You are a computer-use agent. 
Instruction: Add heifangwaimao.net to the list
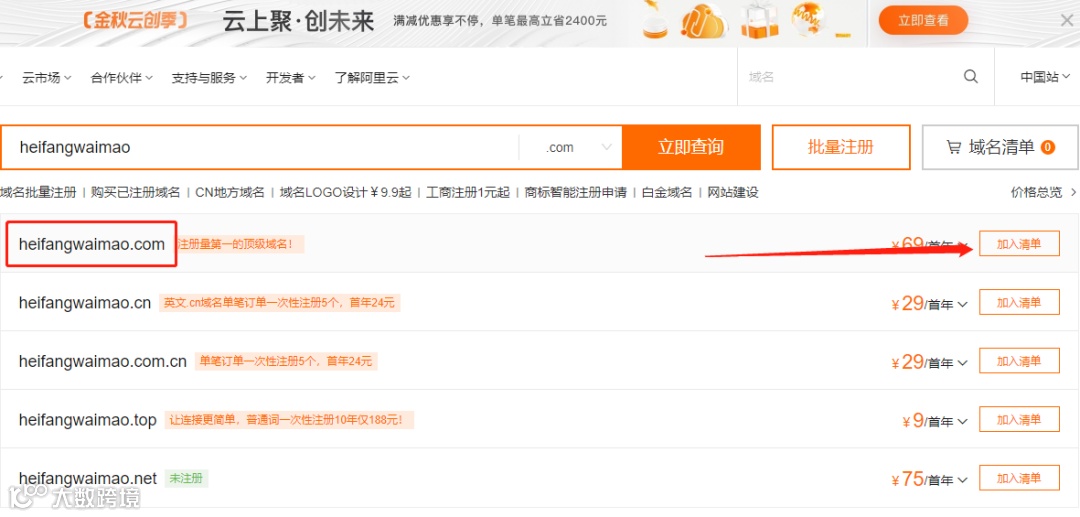1019,478
